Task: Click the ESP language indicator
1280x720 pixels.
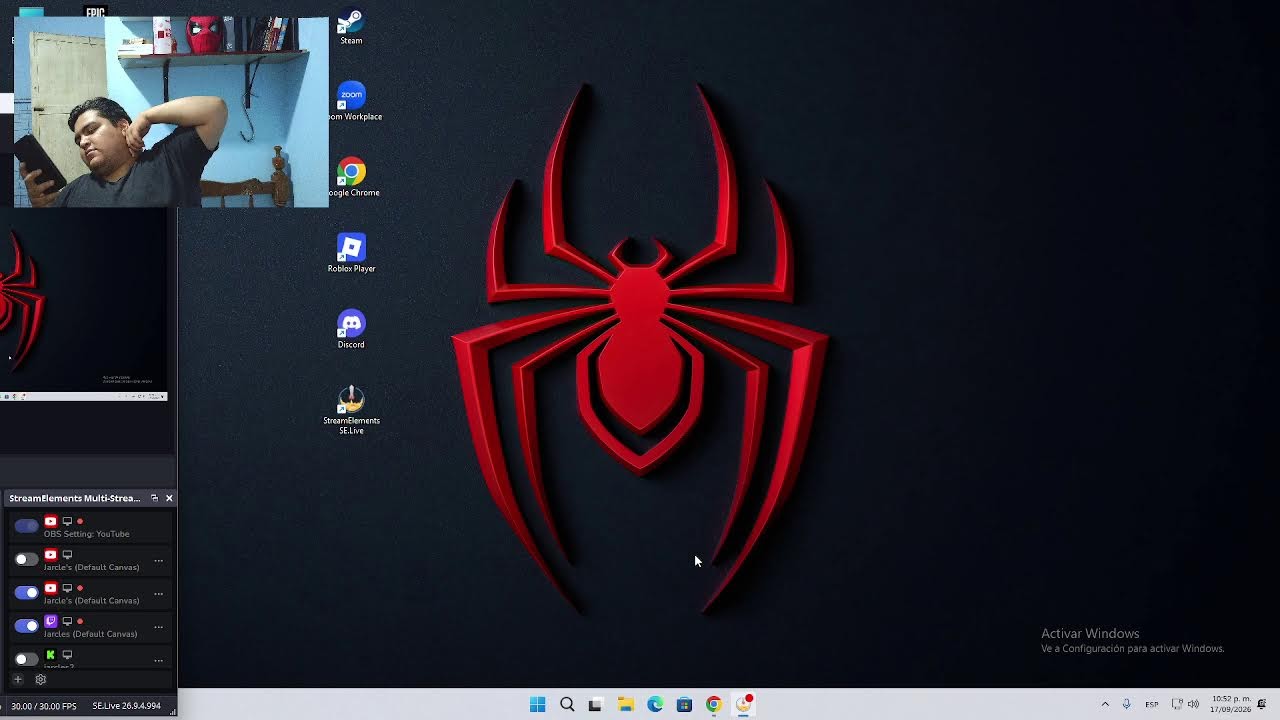Action: point(1152,705)
